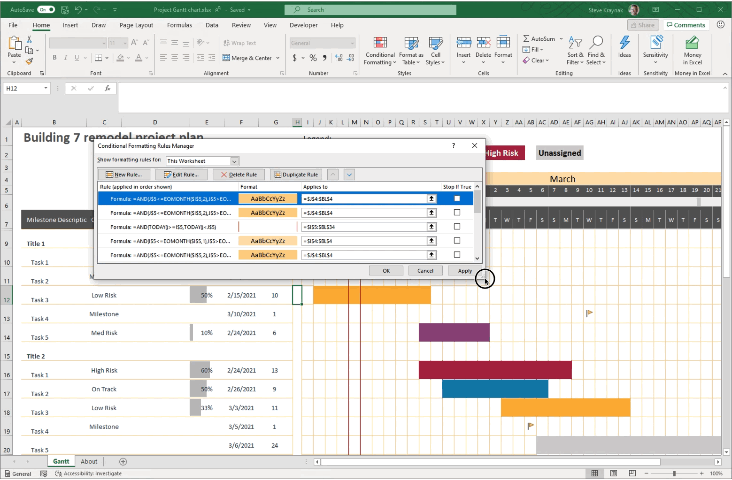
Task: Open the About sheet tab
Action: tap(89, 461)
